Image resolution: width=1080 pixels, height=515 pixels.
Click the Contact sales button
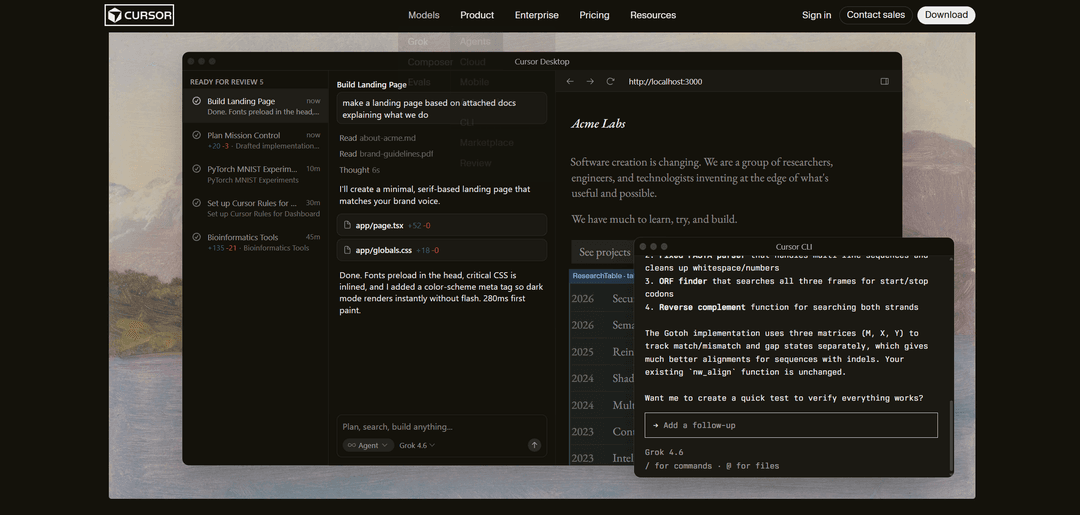click(x=875, y=15)
